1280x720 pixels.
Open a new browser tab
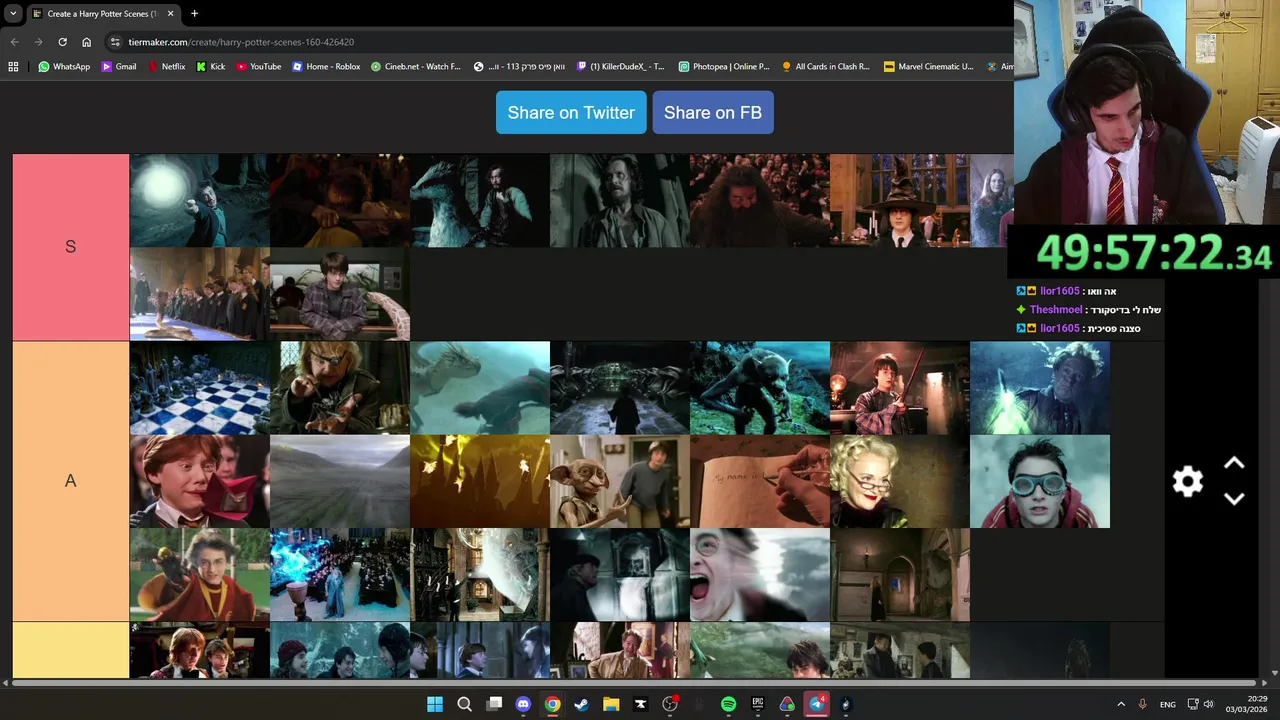coord(194,14)
